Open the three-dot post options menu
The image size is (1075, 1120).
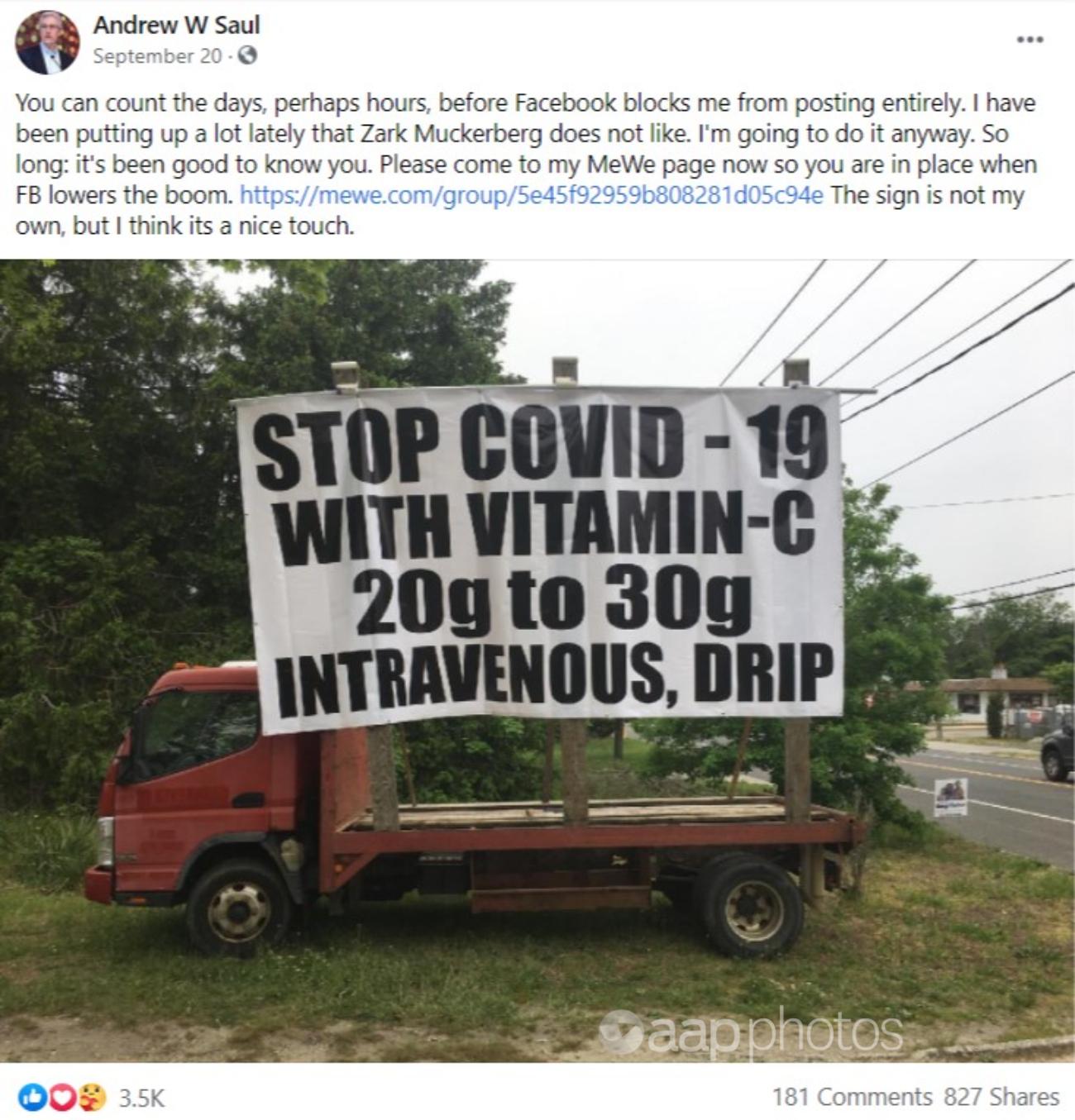tap(1030, 40)
